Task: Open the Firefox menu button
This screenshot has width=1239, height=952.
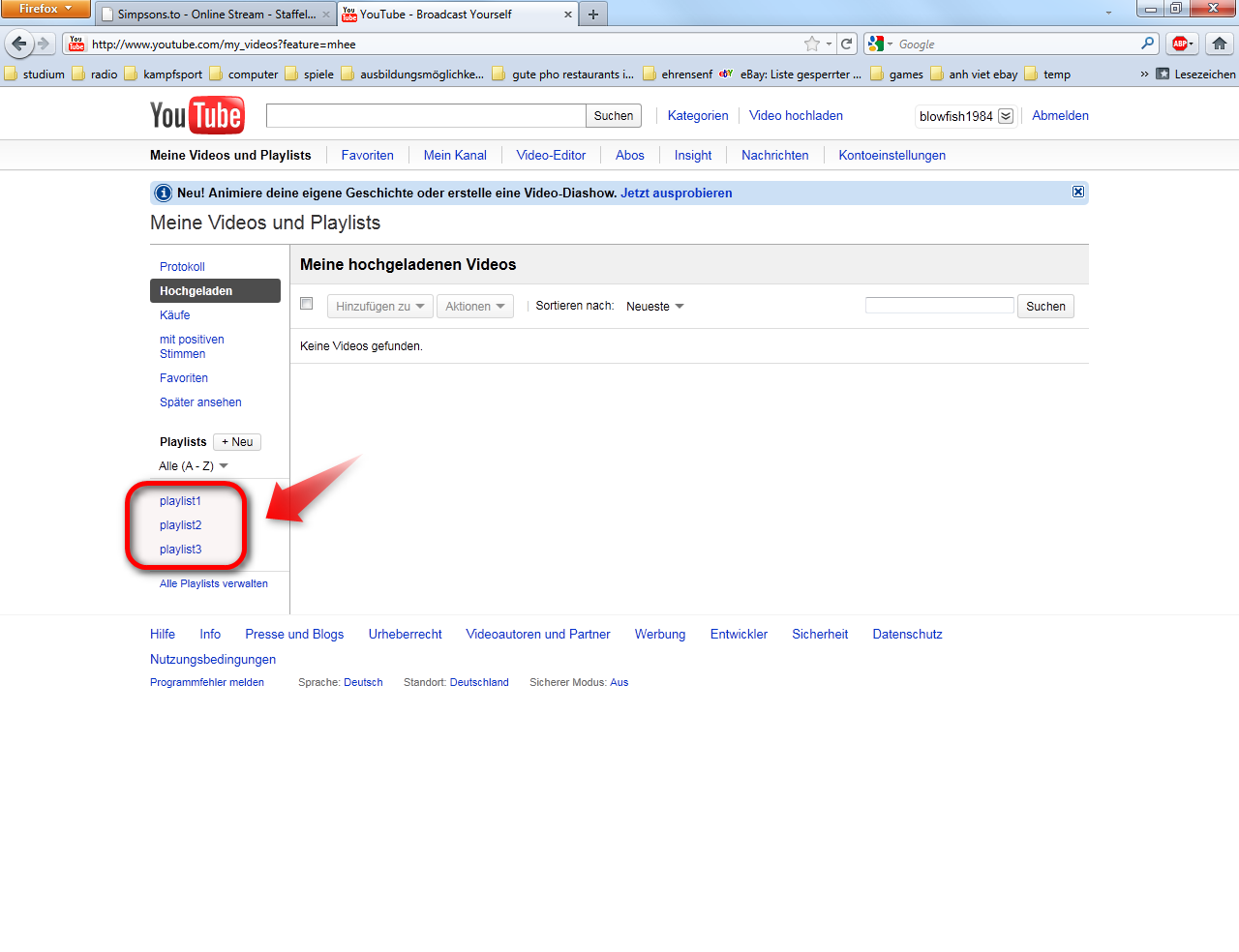Action: (45, 9)
